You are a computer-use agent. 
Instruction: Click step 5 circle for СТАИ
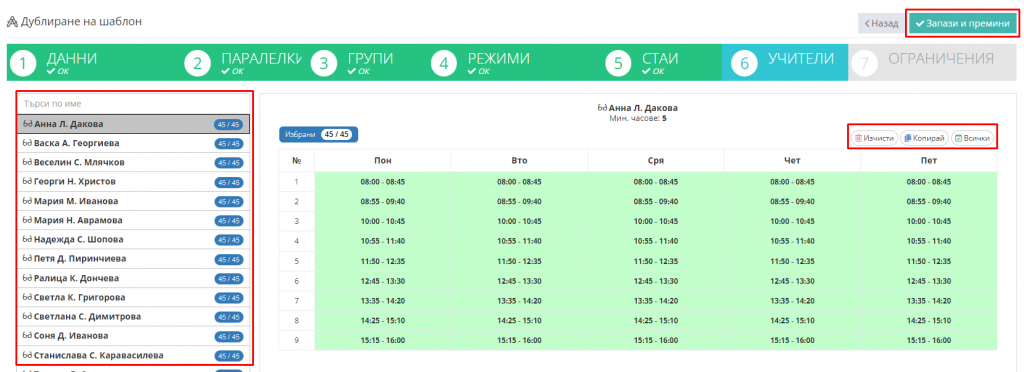tap(618, 63)
